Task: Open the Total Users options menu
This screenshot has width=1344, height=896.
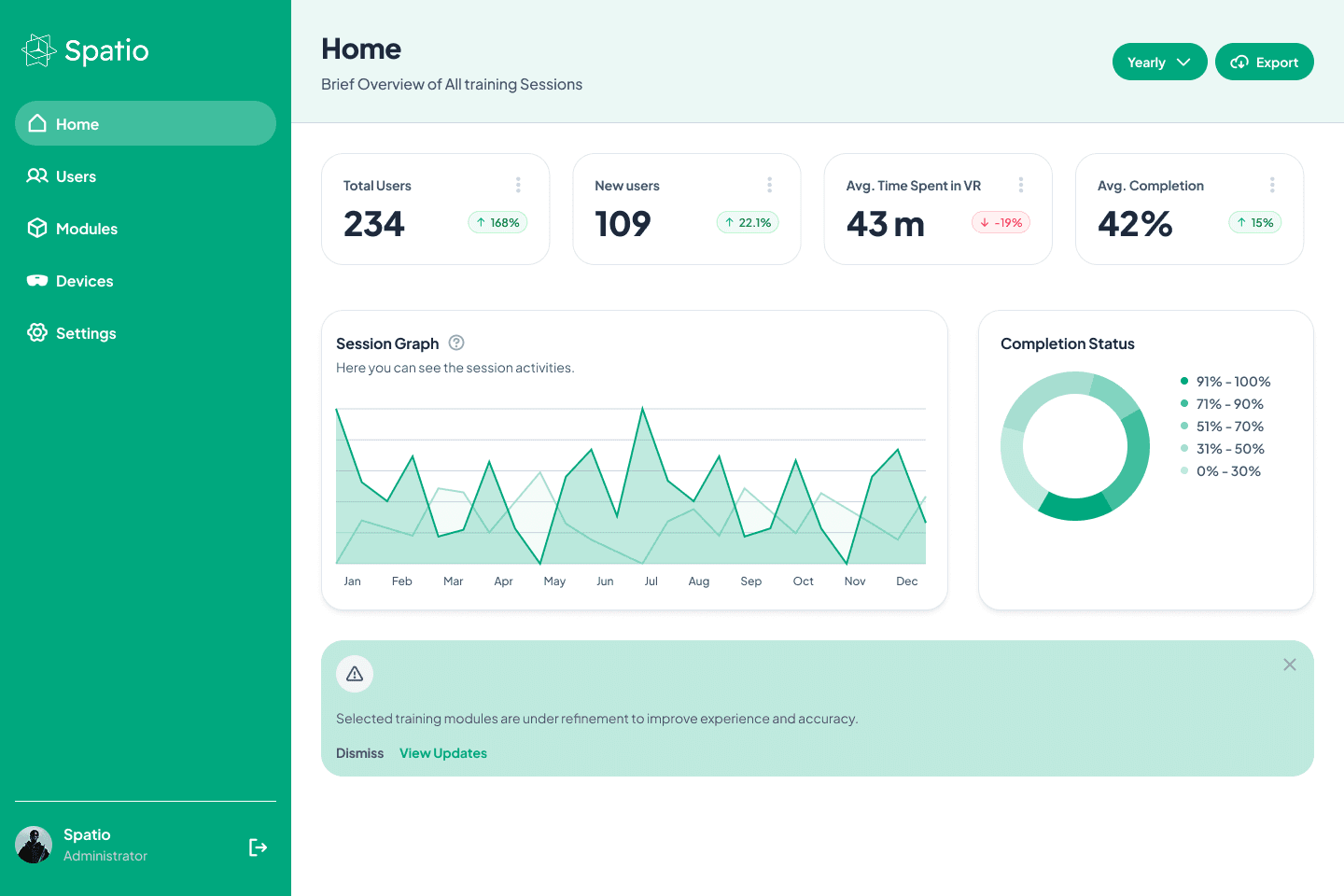Action: point(518,184)
